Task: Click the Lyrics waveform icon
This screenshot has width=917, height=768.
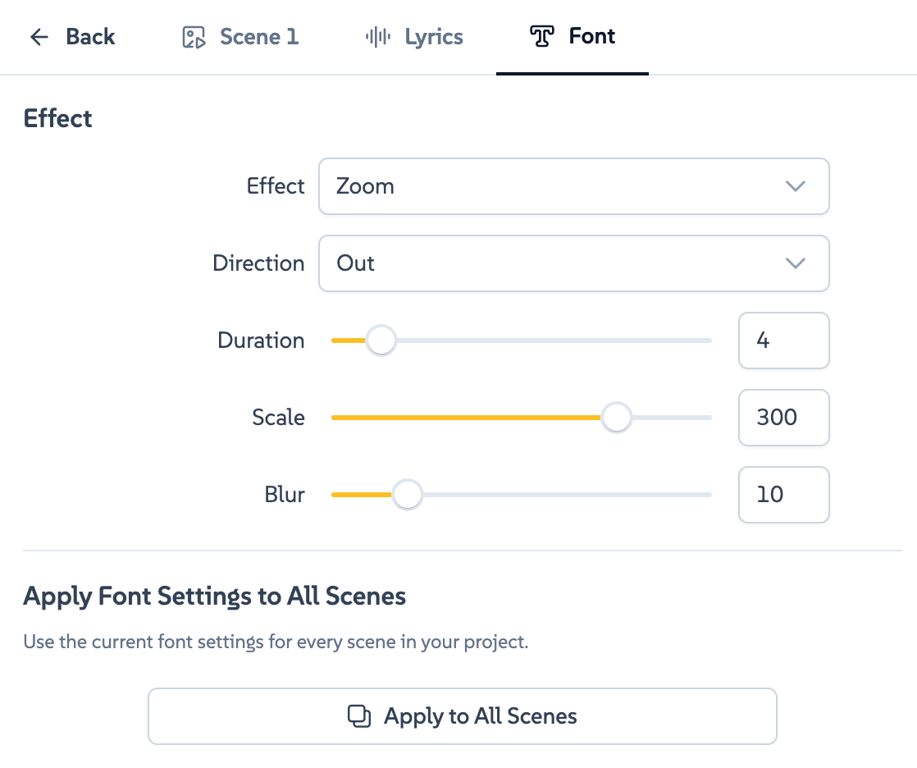Action: pos(378,37)
